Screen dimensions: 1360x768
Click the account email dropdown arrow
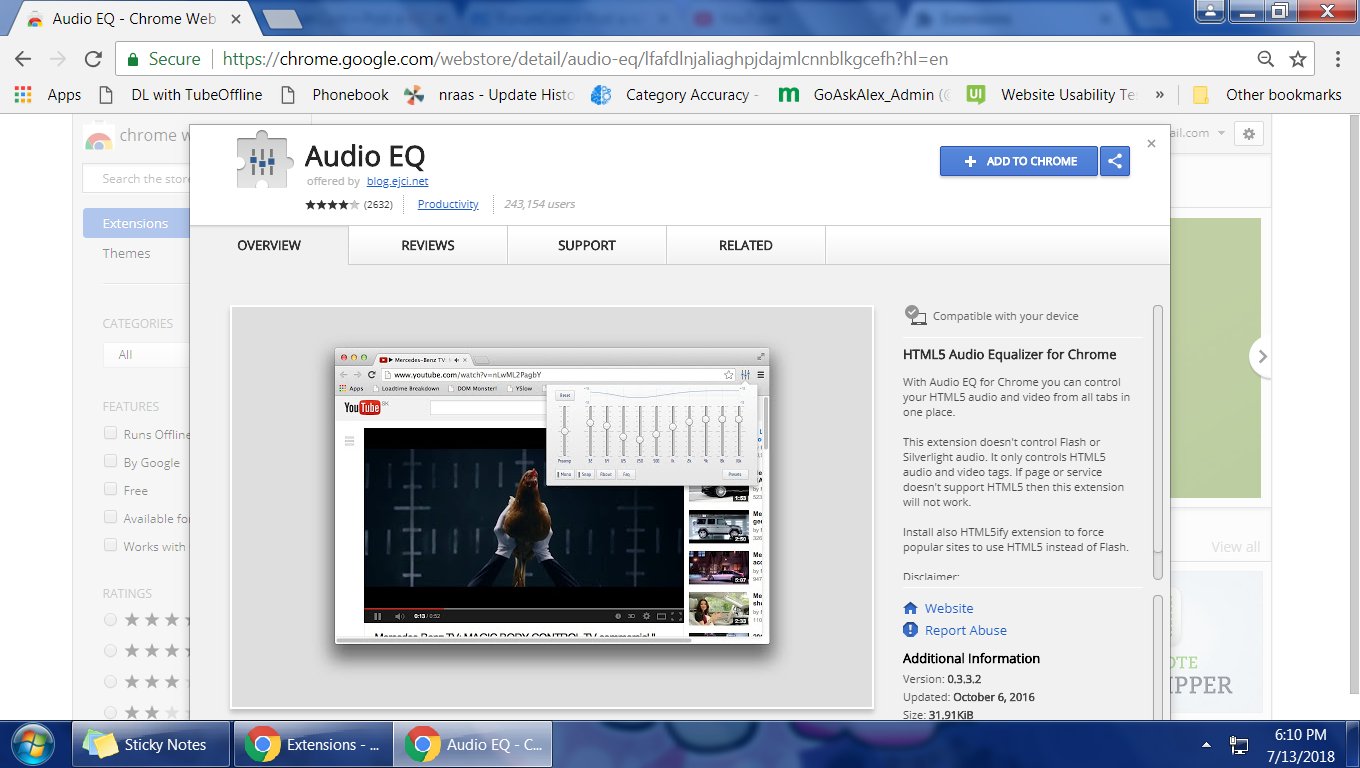pos(1221,133)
